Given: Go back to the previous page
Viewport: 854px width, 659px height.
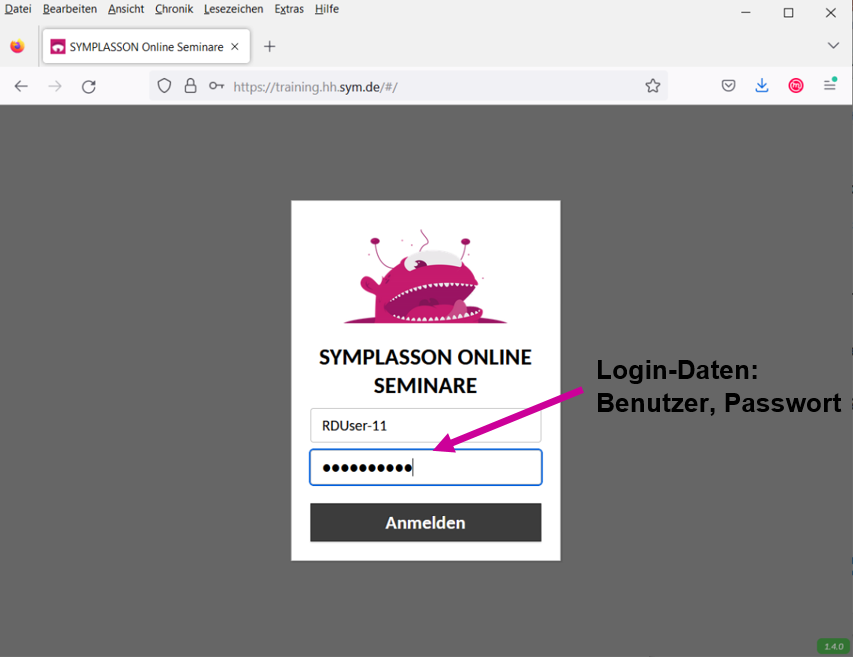Looking at the screenshot, I should 21,86.
